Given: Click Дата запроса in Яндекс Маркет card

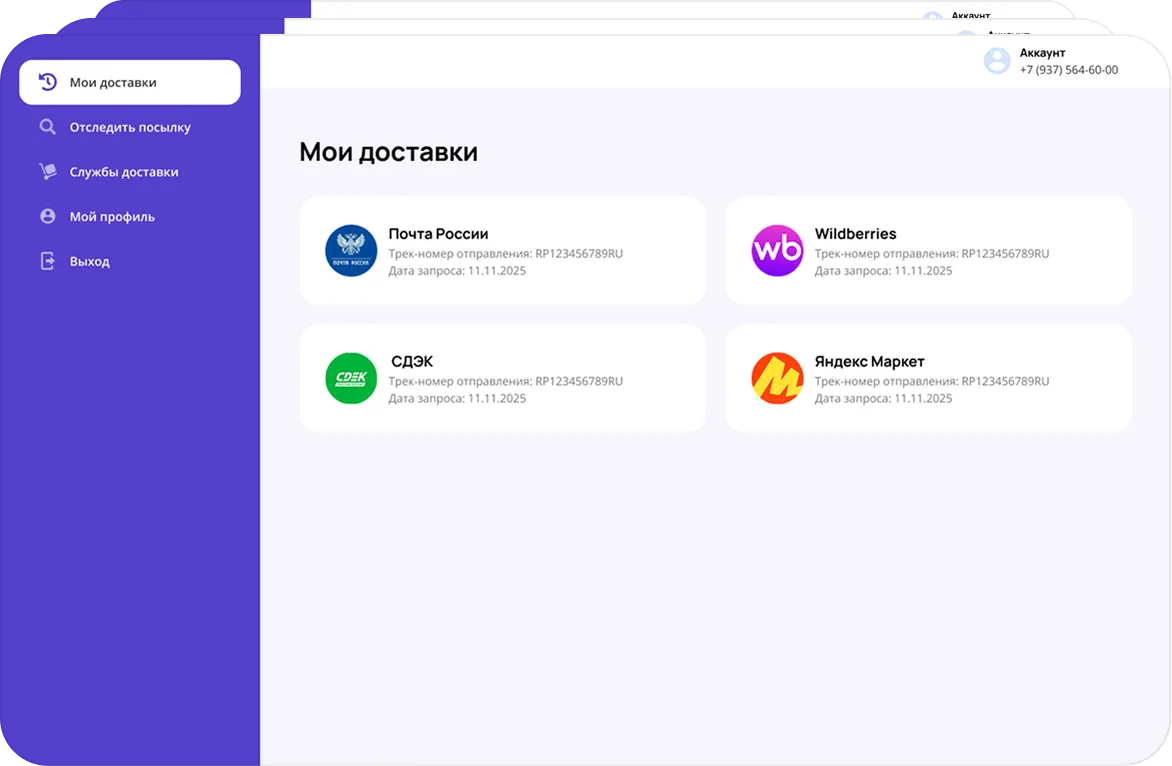Looking at the screenshot, I should tap(883, 398).
